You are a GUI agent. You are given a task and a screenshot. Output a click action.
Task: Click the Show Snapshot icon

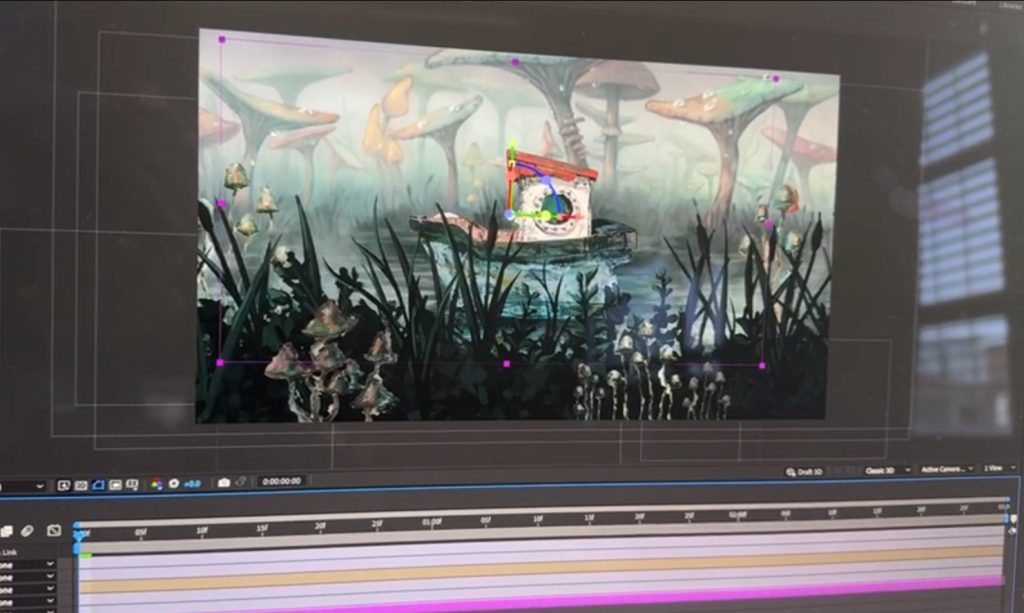tap(240, 482)
